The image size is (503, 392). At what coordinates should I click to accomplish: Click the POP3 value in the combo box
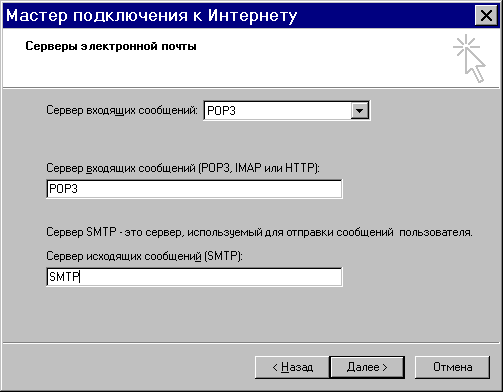click(221, 111)
